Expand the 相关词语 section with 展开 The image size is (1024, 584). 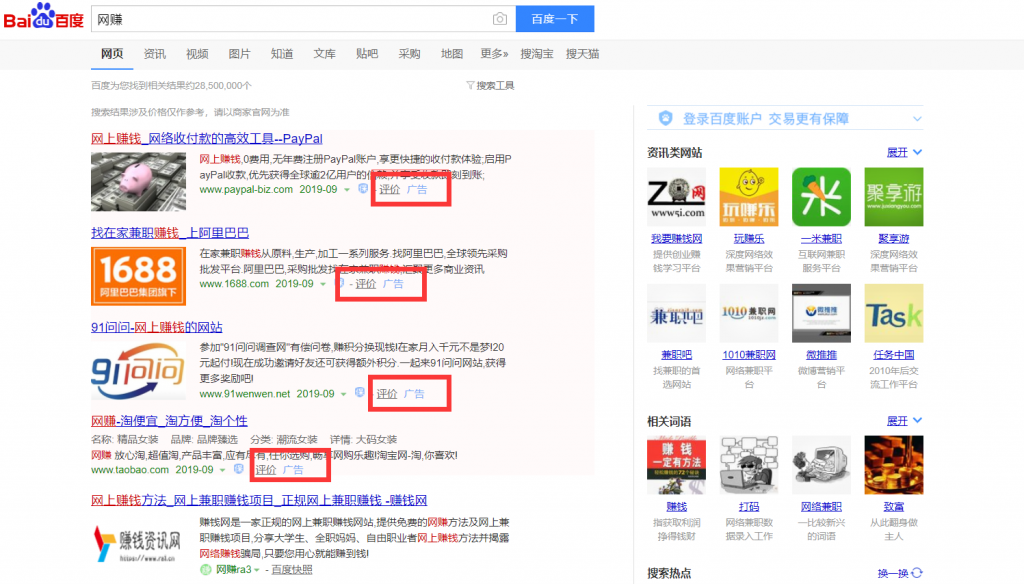pos(904,421)
